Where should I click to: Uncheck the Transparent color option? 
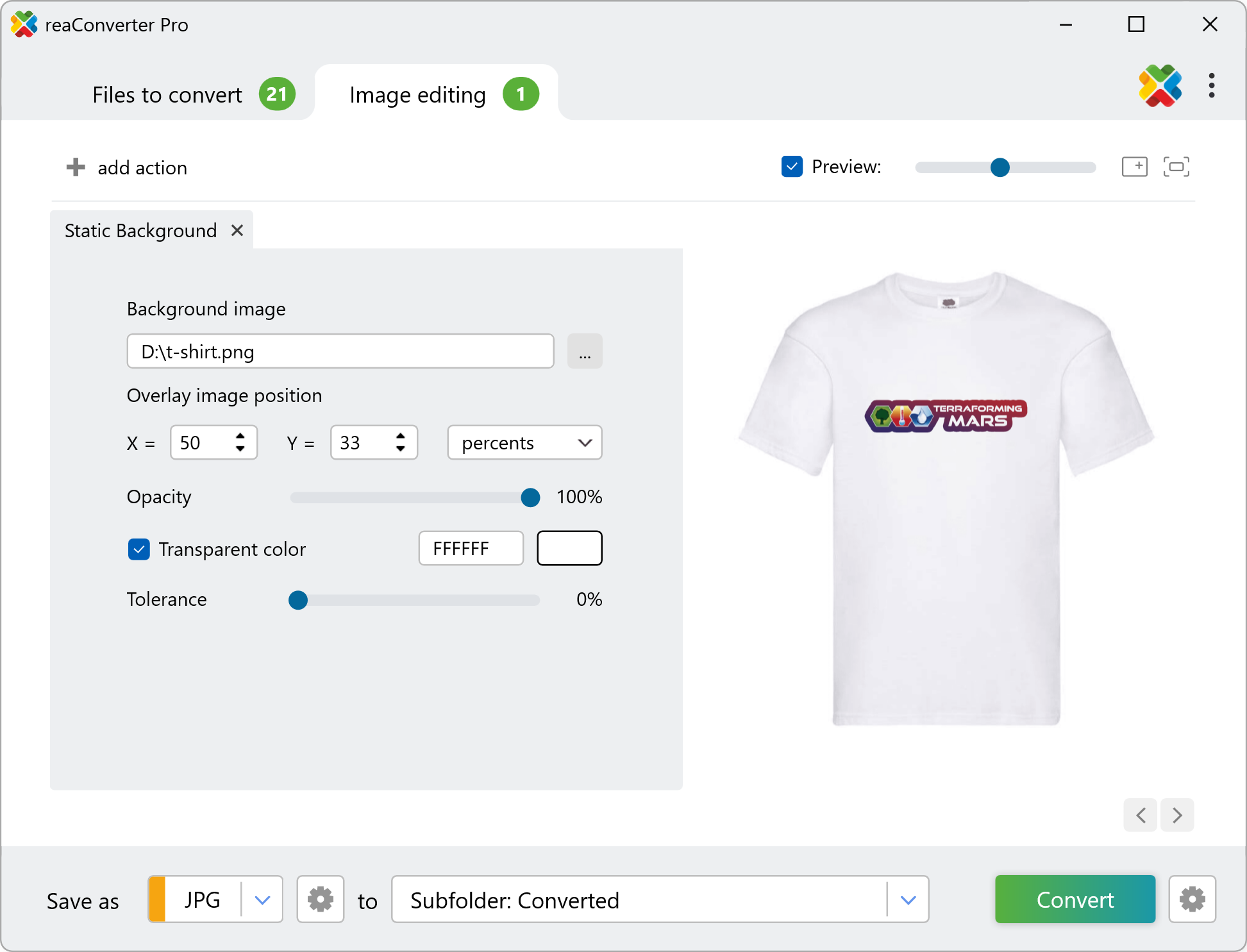click(139, 549)
